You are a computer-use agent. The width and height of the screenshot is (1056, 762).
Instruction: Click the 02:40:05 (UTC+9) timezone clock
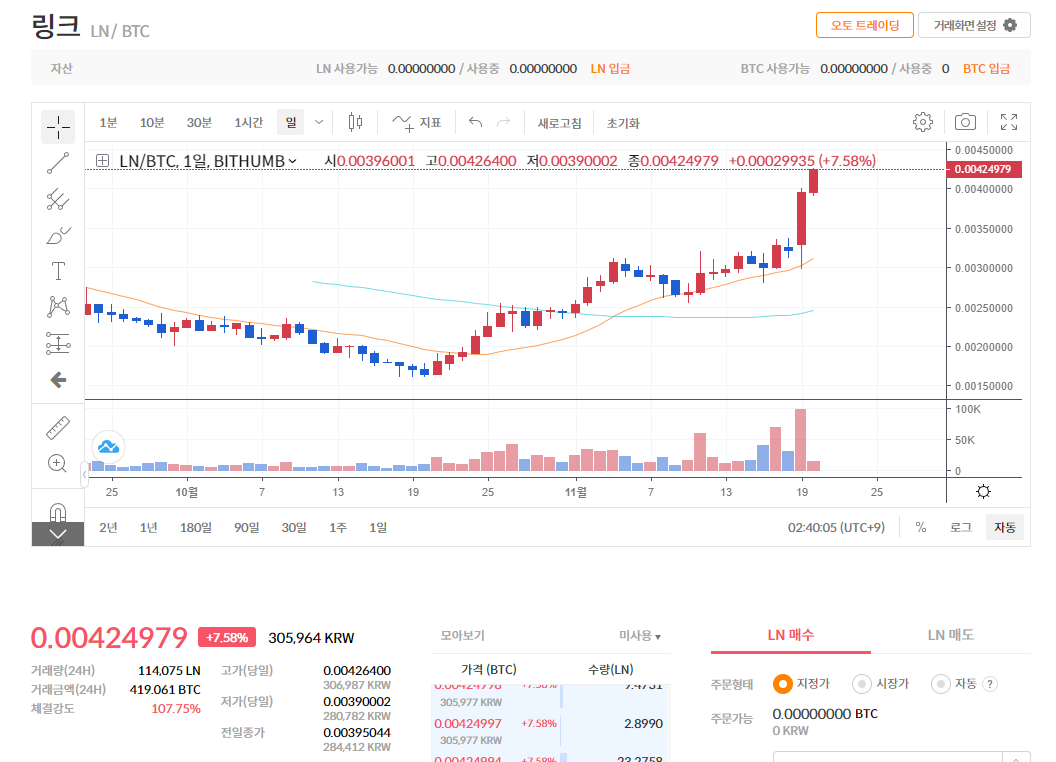(836, 528)
